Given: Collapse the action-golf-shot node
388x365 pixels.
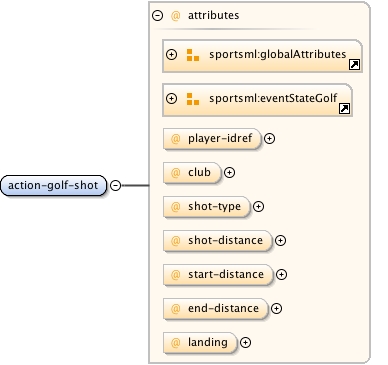Looking at the screenshot, I should tap(115, 185).
